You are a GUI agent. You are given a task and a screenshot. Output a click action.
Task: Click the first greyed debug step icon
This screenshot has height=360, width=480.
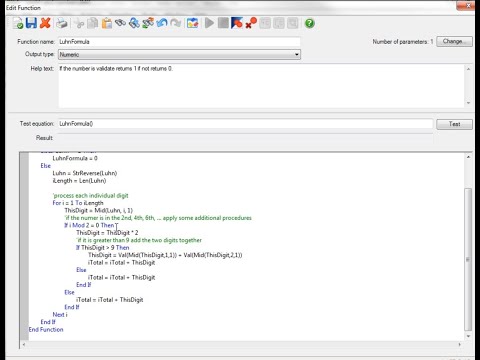(x=265, y=23)
